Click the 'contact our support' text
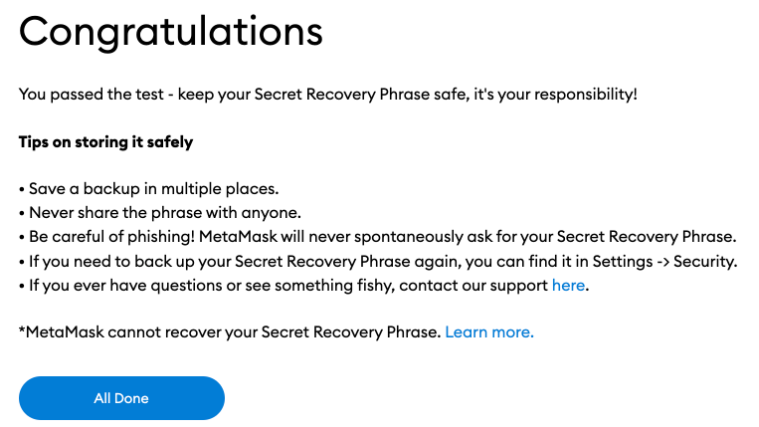 click(480, 286)
